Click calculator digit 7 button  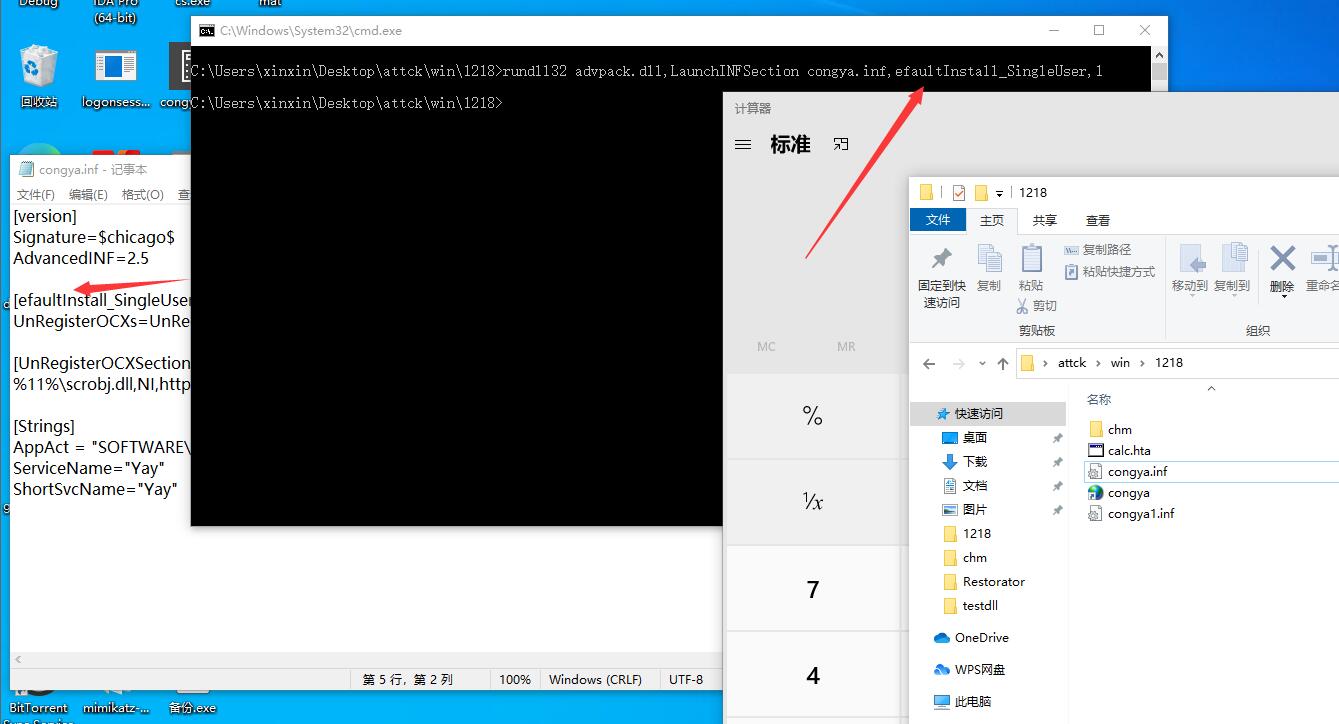812,589
